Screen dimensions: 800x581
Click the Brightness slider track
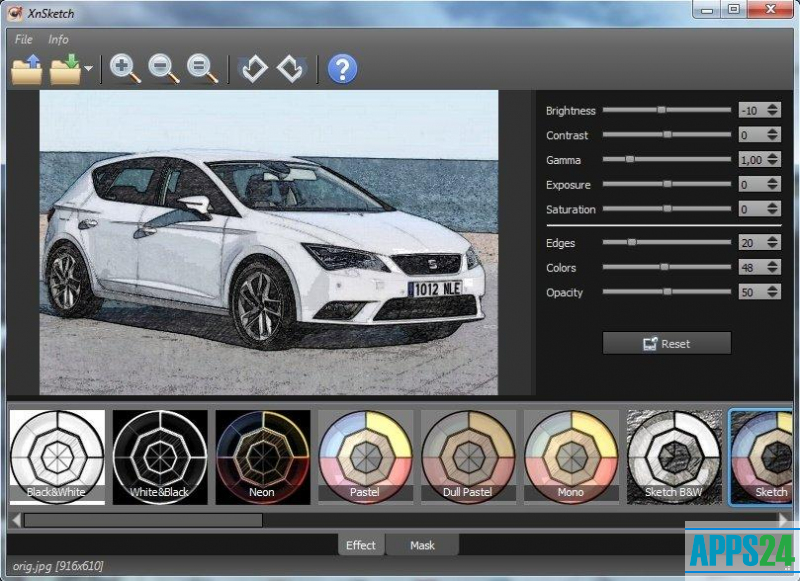[x=667, y=110]
